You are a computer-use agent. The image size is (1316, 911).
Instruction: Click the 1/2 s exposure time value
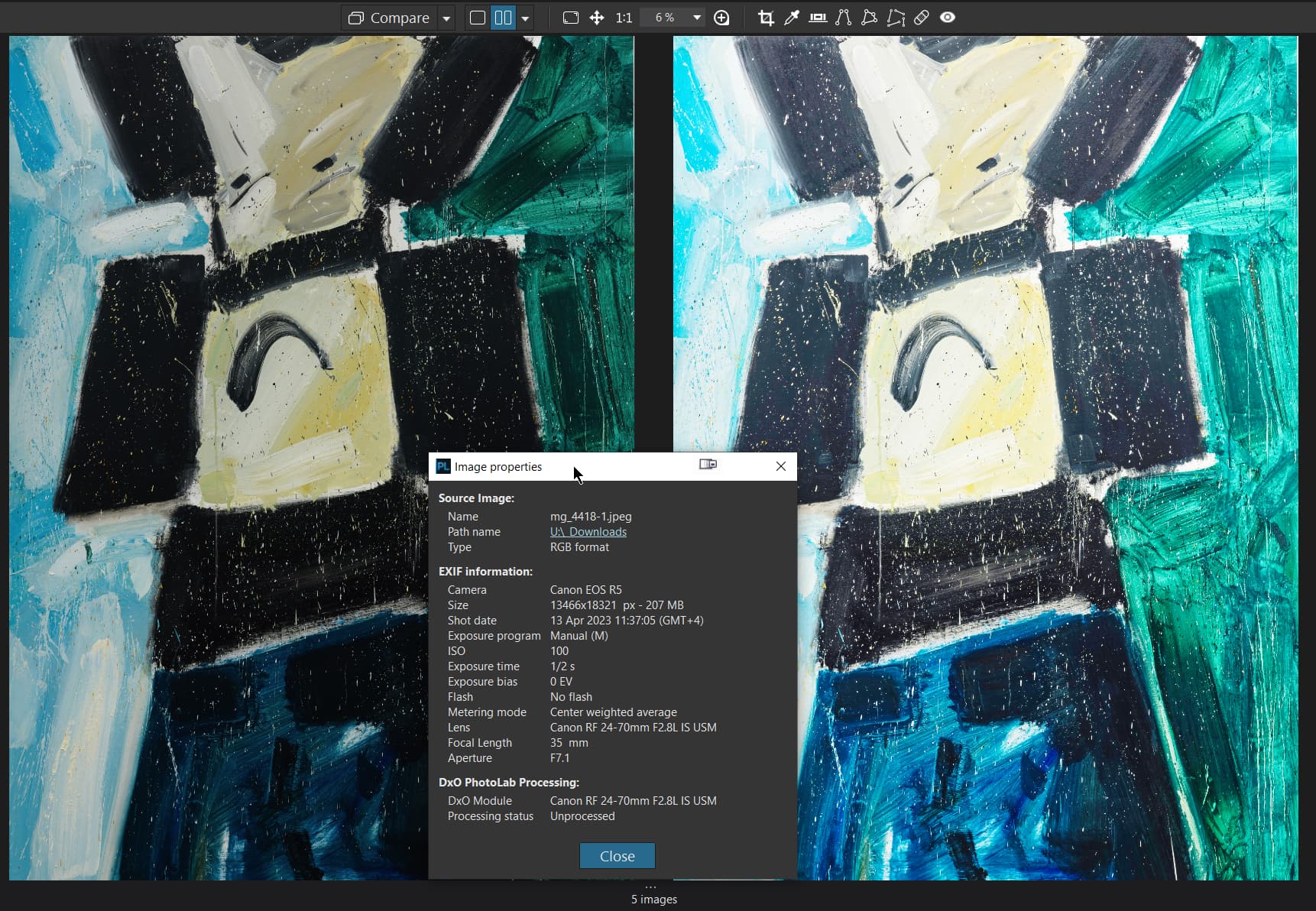[x=562, y=666]
